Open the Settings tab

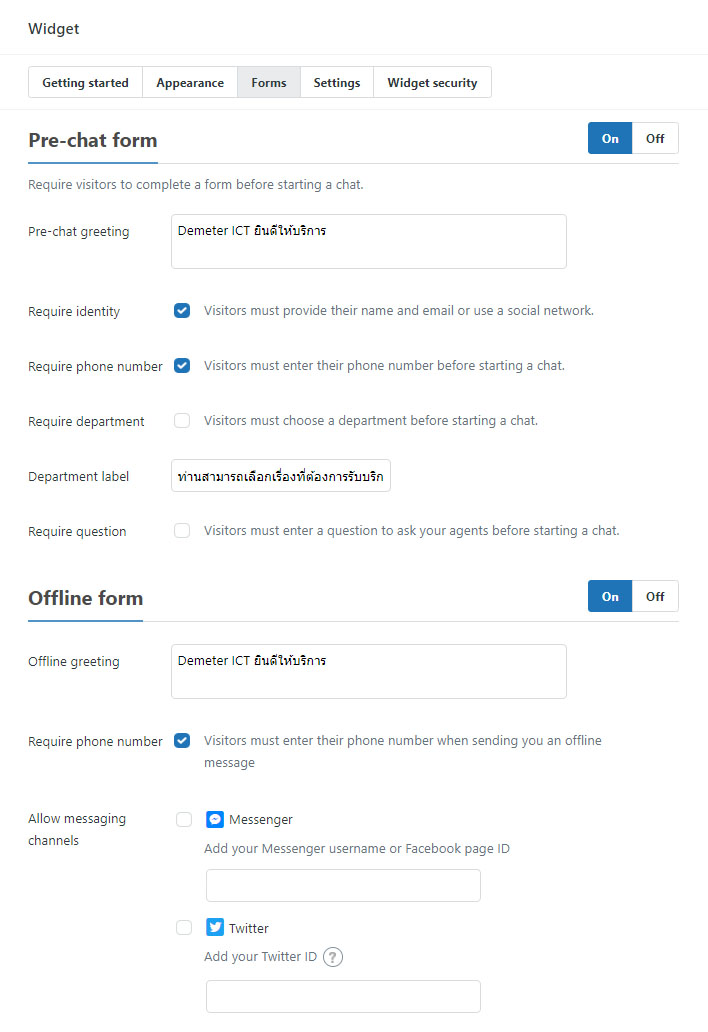tap(337, 82)
